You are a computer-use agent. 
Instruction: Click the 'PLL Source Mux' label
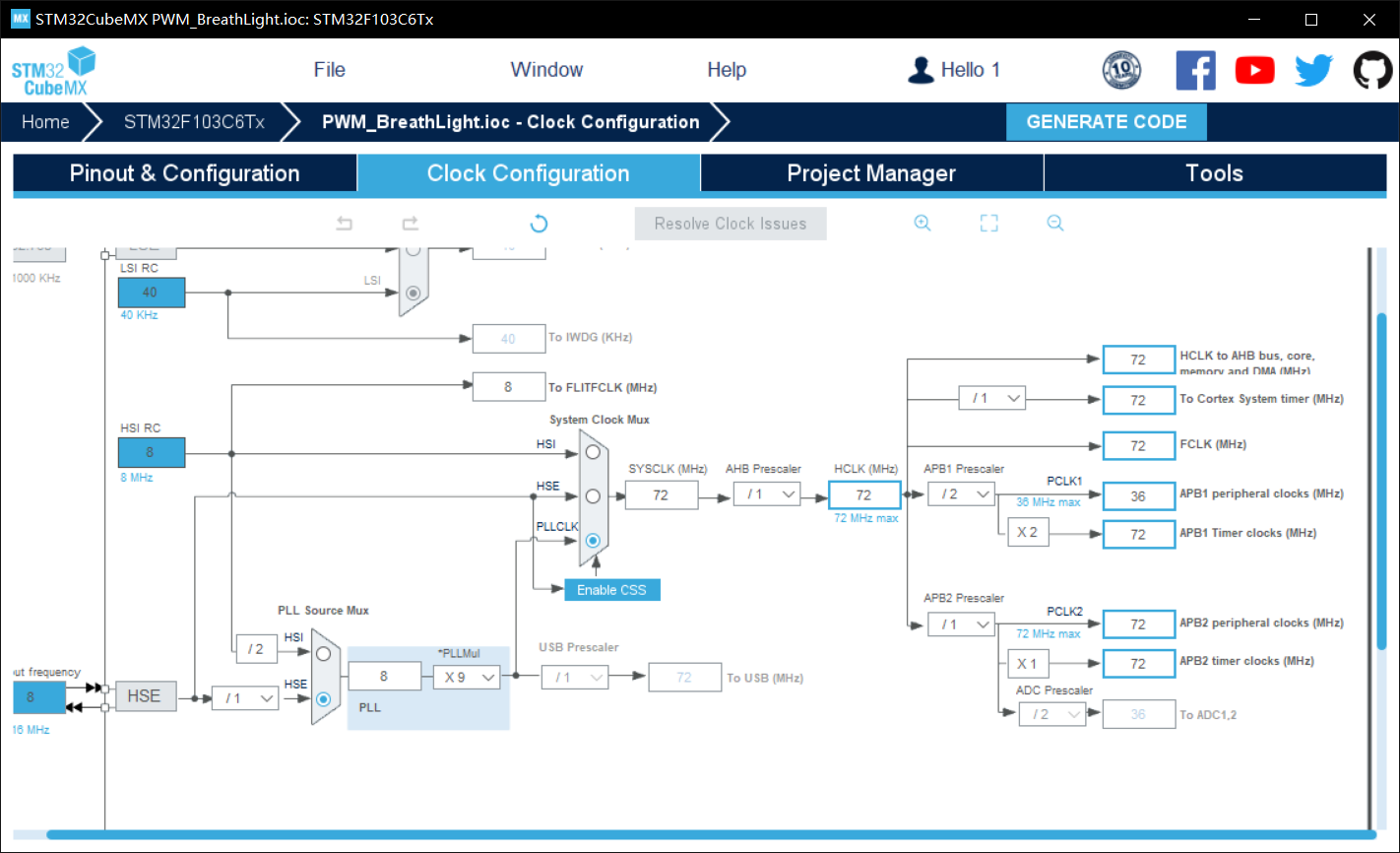[x=324, y=611]
